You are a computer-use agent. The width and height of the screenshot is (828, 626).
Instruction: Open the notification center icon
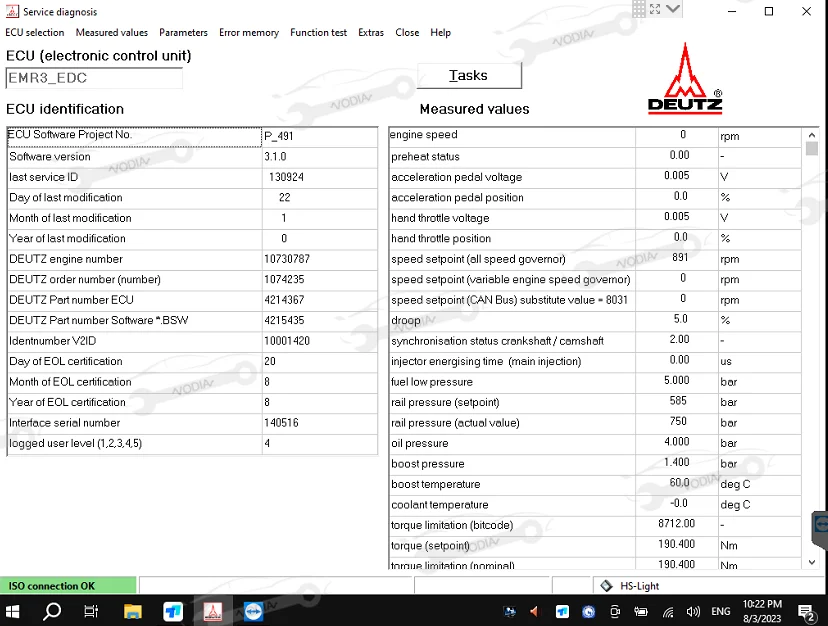806,611
